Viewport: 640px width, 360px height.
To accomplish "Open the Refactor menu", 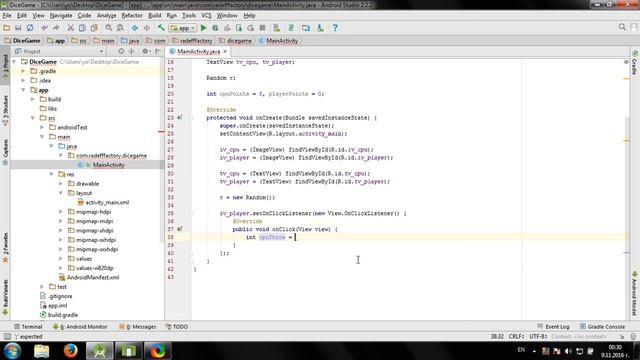I will [132, 16].
